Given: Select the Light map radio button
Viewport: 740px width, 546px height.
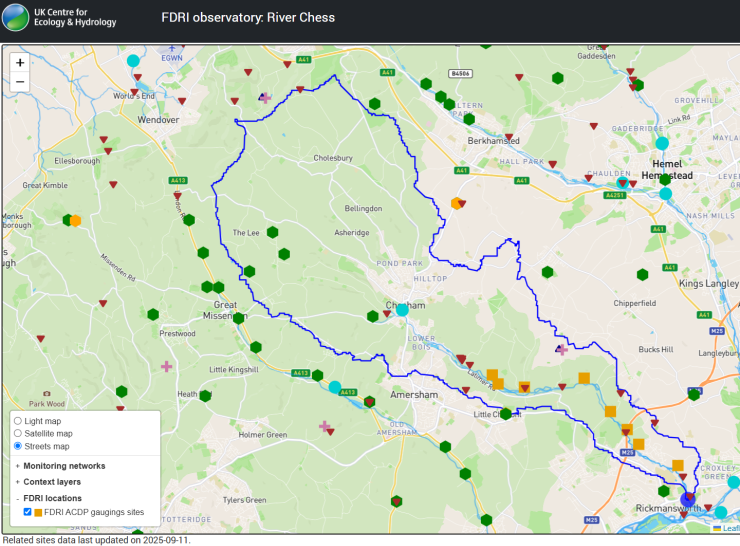Looking at the screenshot, I should coord(18,421).
